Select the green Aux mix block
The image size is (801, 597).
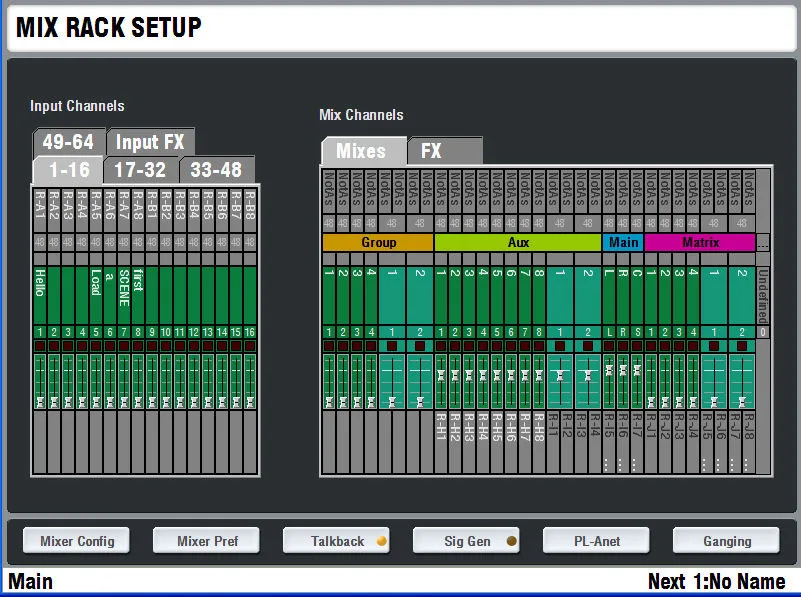[x=518, y=243]
